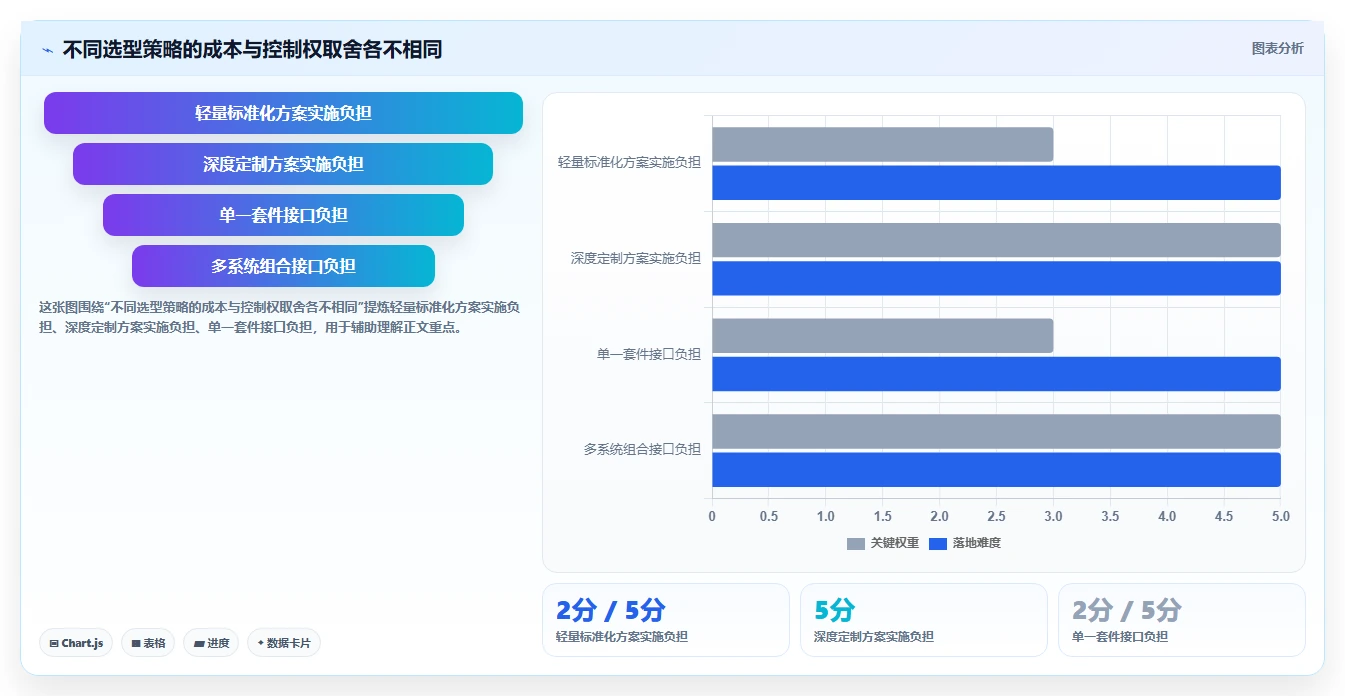Click gray 关键权重 bar for 多系统组合接口负担
This screenshot has height=696, width=1345.
pyautogui.click(x=996, y=431)
